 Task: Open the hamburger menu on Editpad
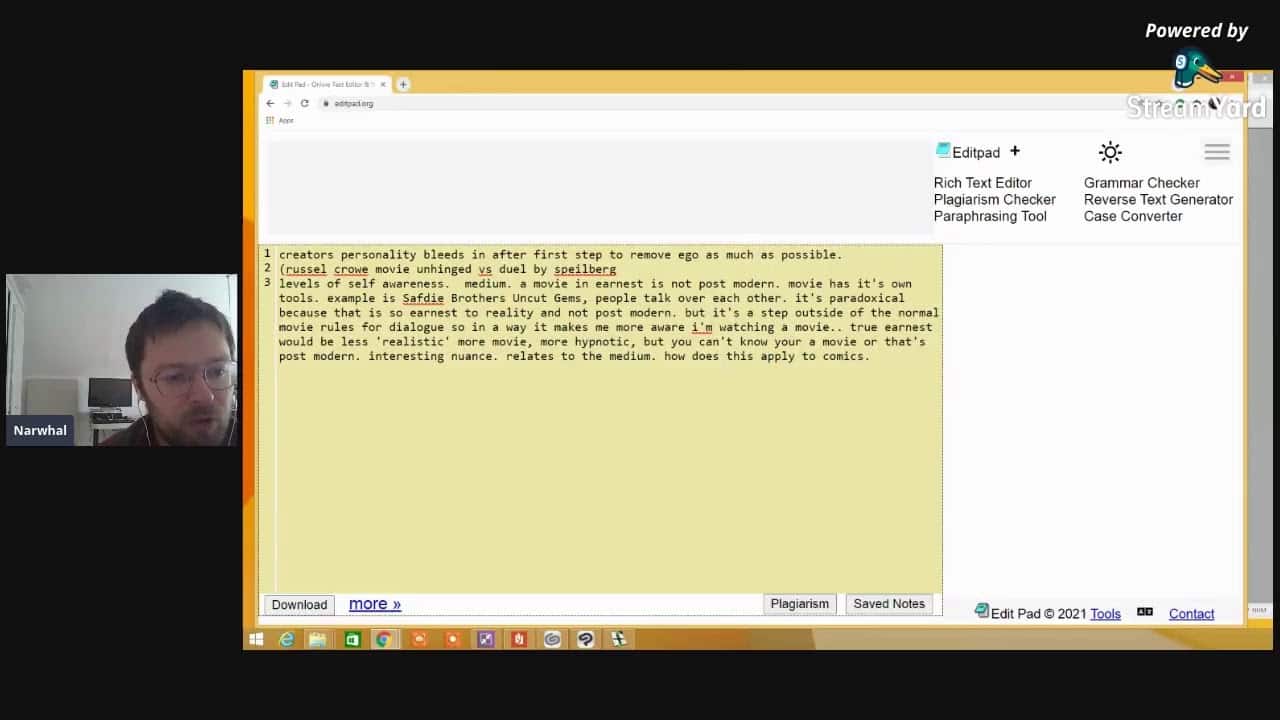click(1217, 152)
